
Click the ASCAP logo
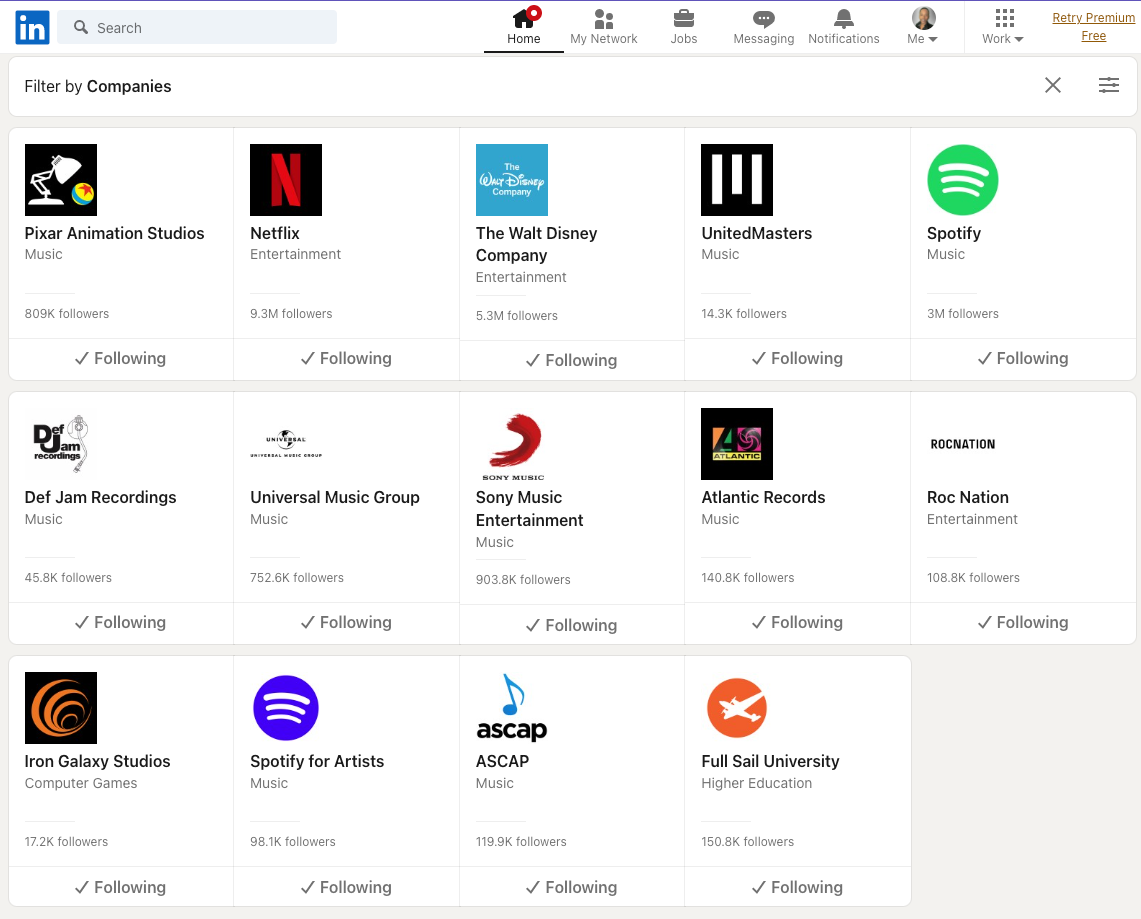(511, 708)
